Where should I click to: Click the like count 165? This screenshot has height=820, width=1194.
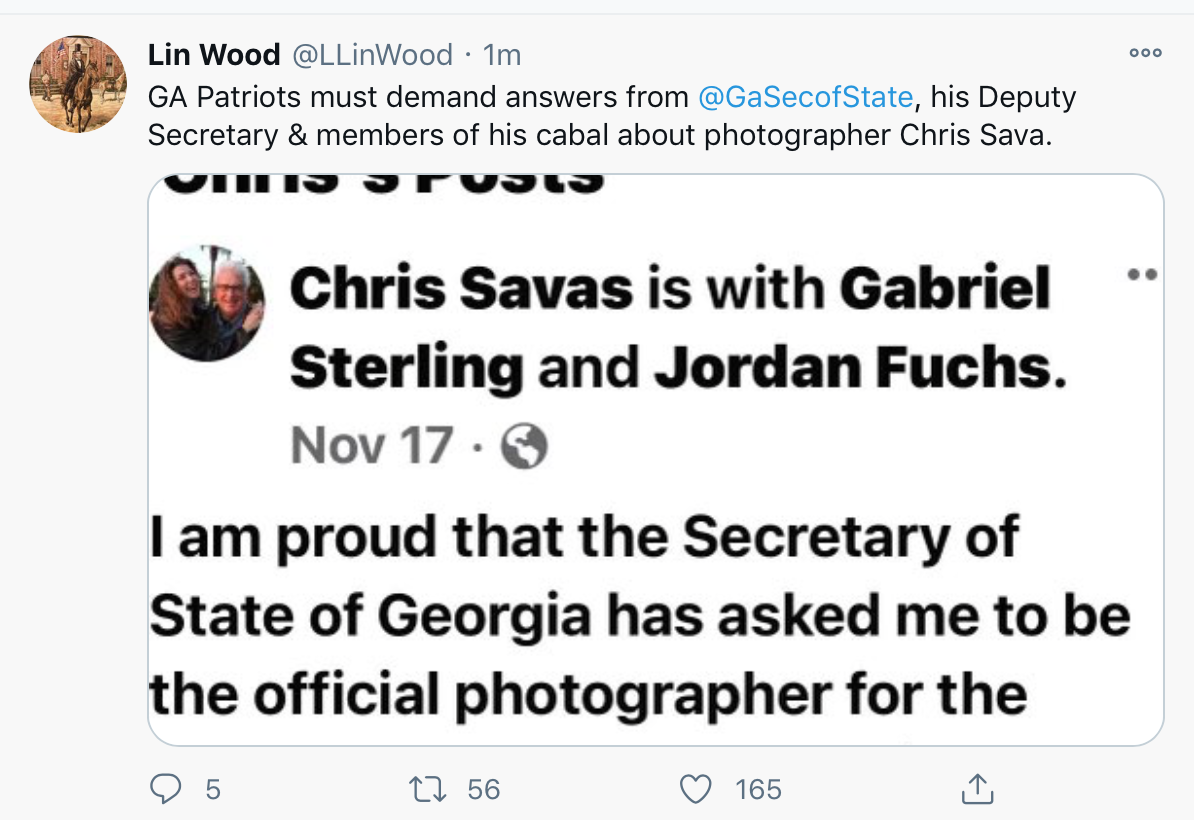tap(758, 790)
